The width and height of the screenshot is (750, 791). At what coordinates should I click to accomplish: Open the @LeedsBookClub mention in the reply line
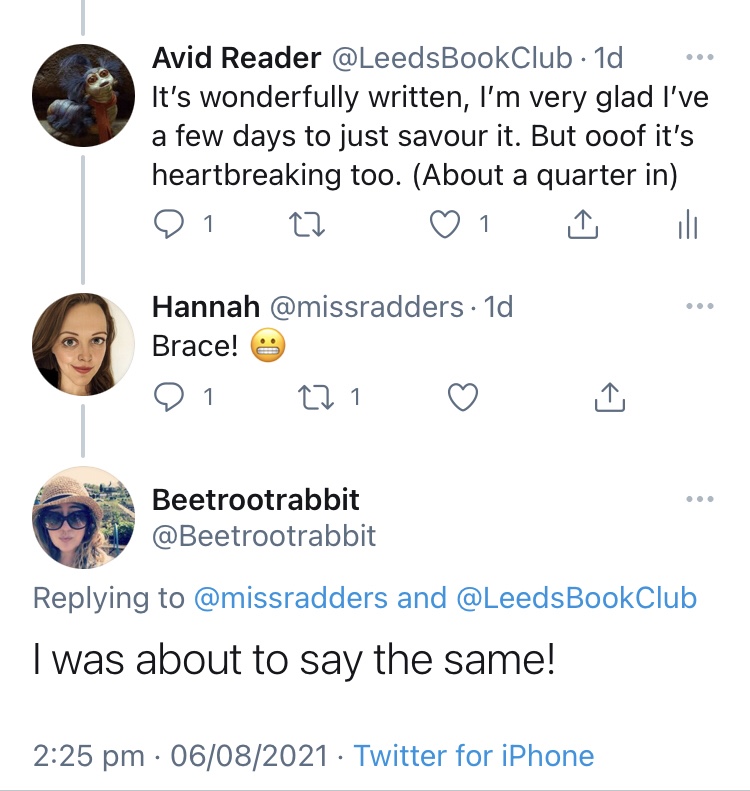(576, 598)
